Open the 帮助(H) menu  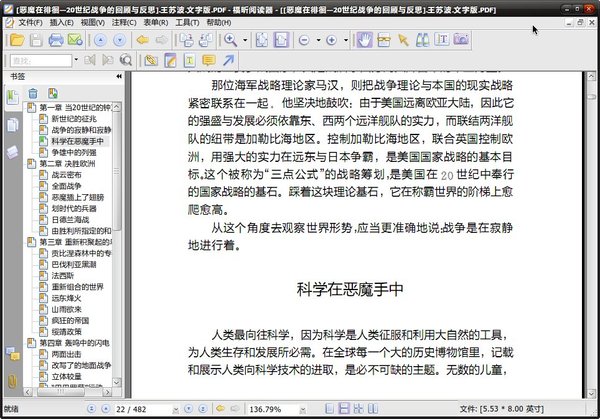click(218, 23)
